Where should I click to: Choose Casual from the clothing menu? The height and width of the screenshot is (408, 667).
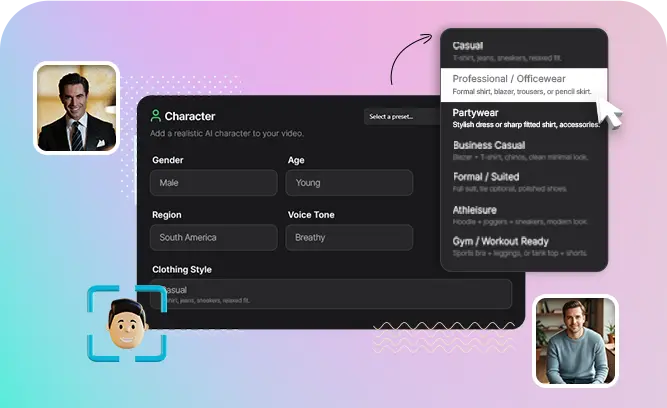click(524, 51)
